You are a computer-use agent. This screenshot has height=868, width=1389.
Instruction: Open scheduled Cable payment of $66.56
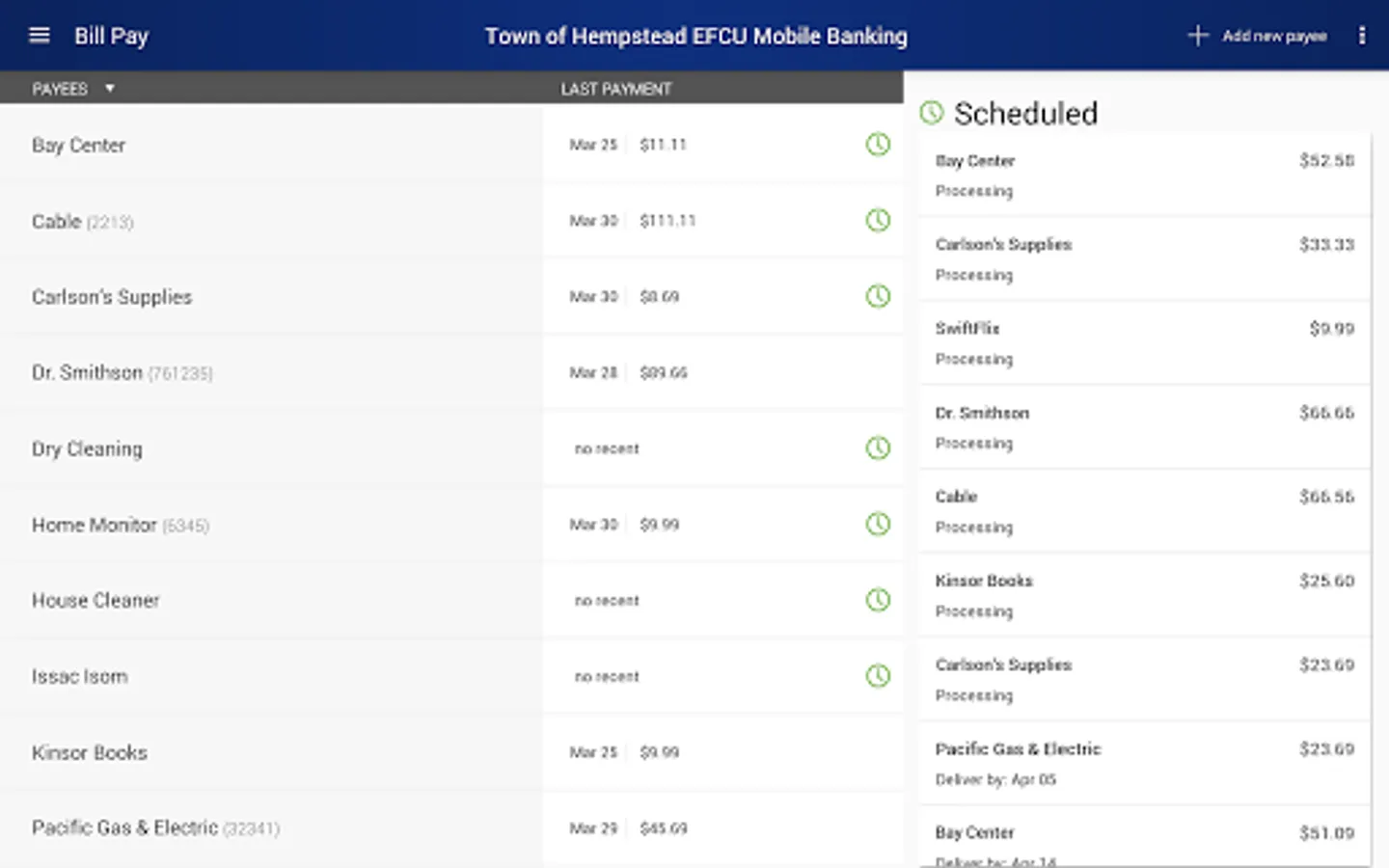tap(1145, 511)
